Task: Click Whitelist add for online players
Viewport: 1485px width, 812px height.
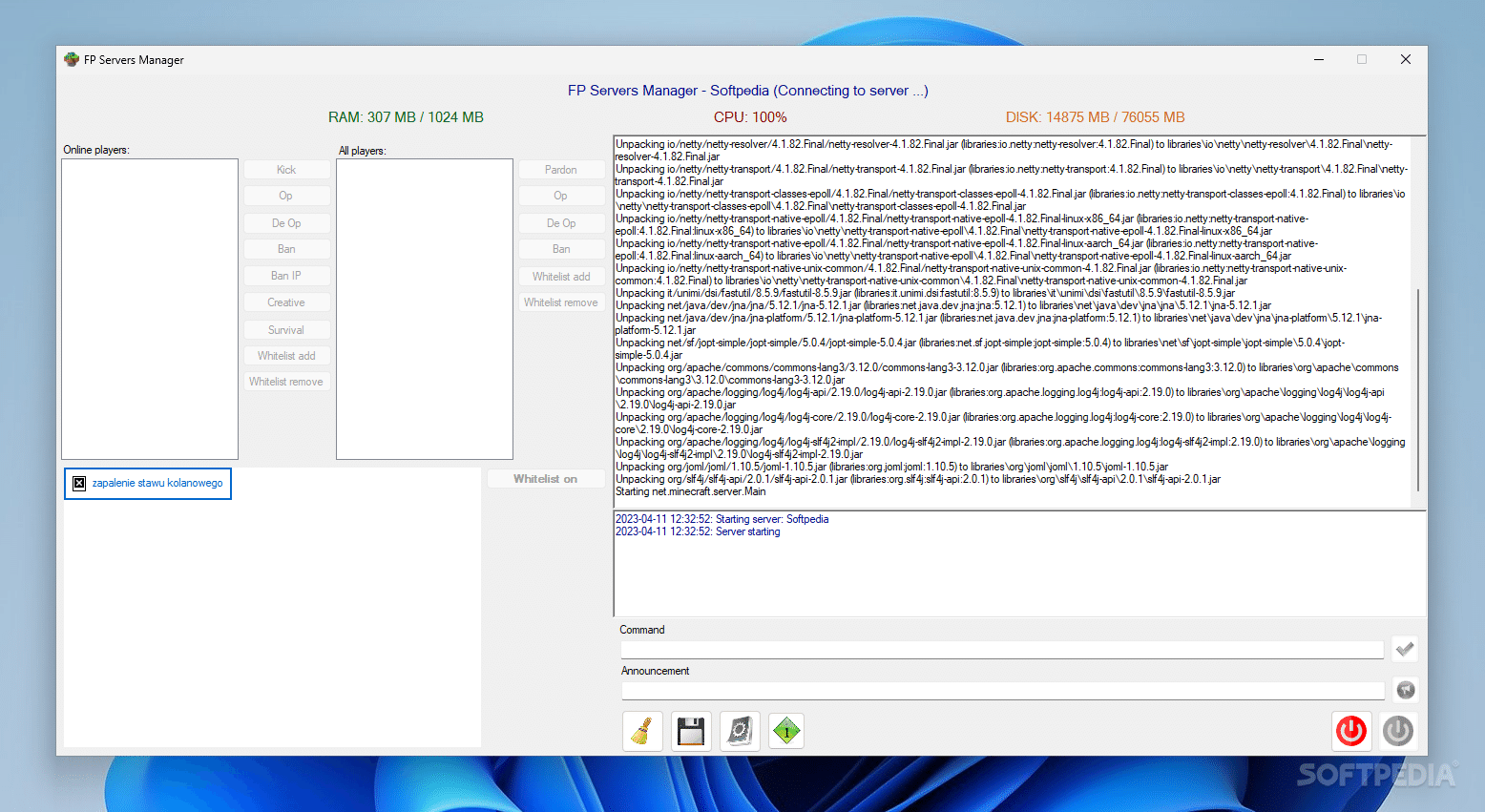Action: [x=286, y=356]
